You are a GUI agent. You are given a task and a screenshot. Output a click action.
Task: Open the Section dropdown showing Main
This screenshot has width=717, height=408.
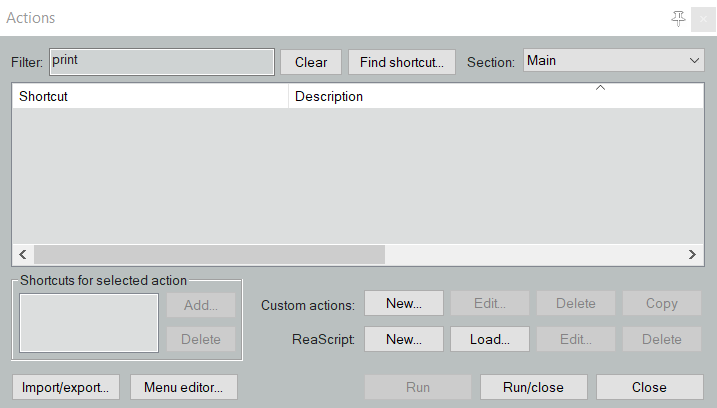(x=614, y=61)
